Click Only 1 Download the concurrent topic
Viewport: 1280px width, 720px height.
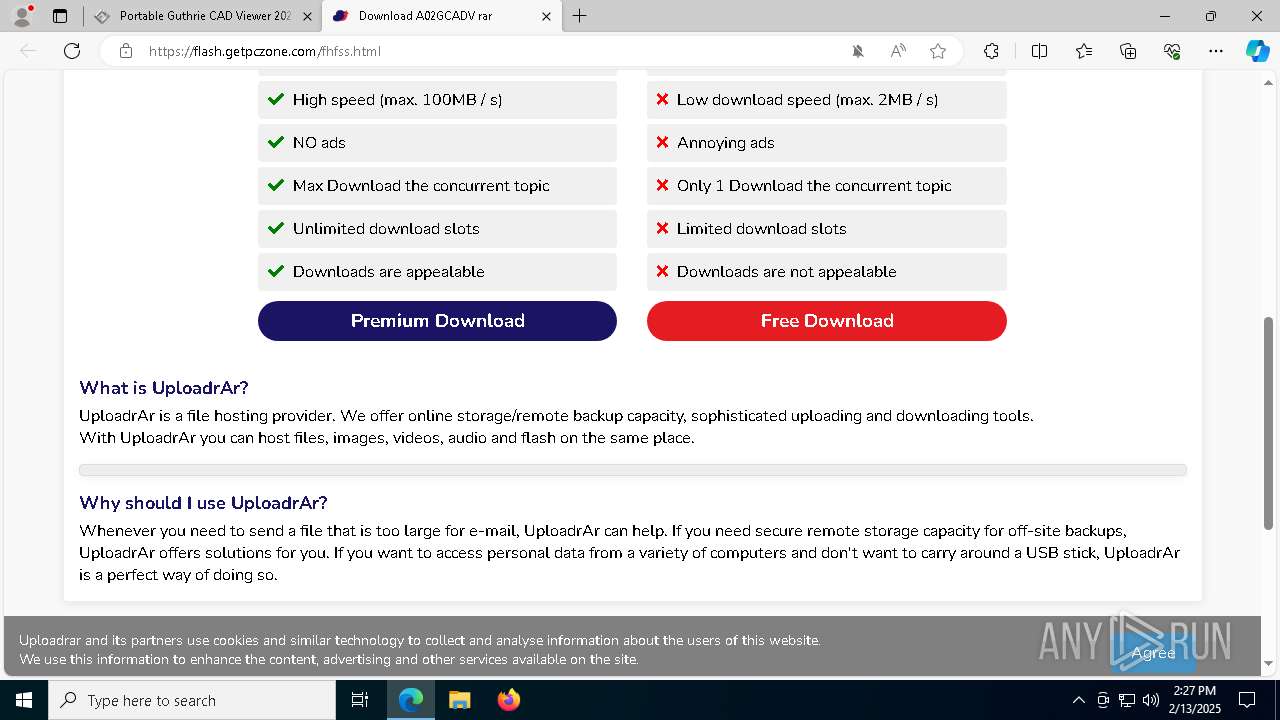coord(827,186)
